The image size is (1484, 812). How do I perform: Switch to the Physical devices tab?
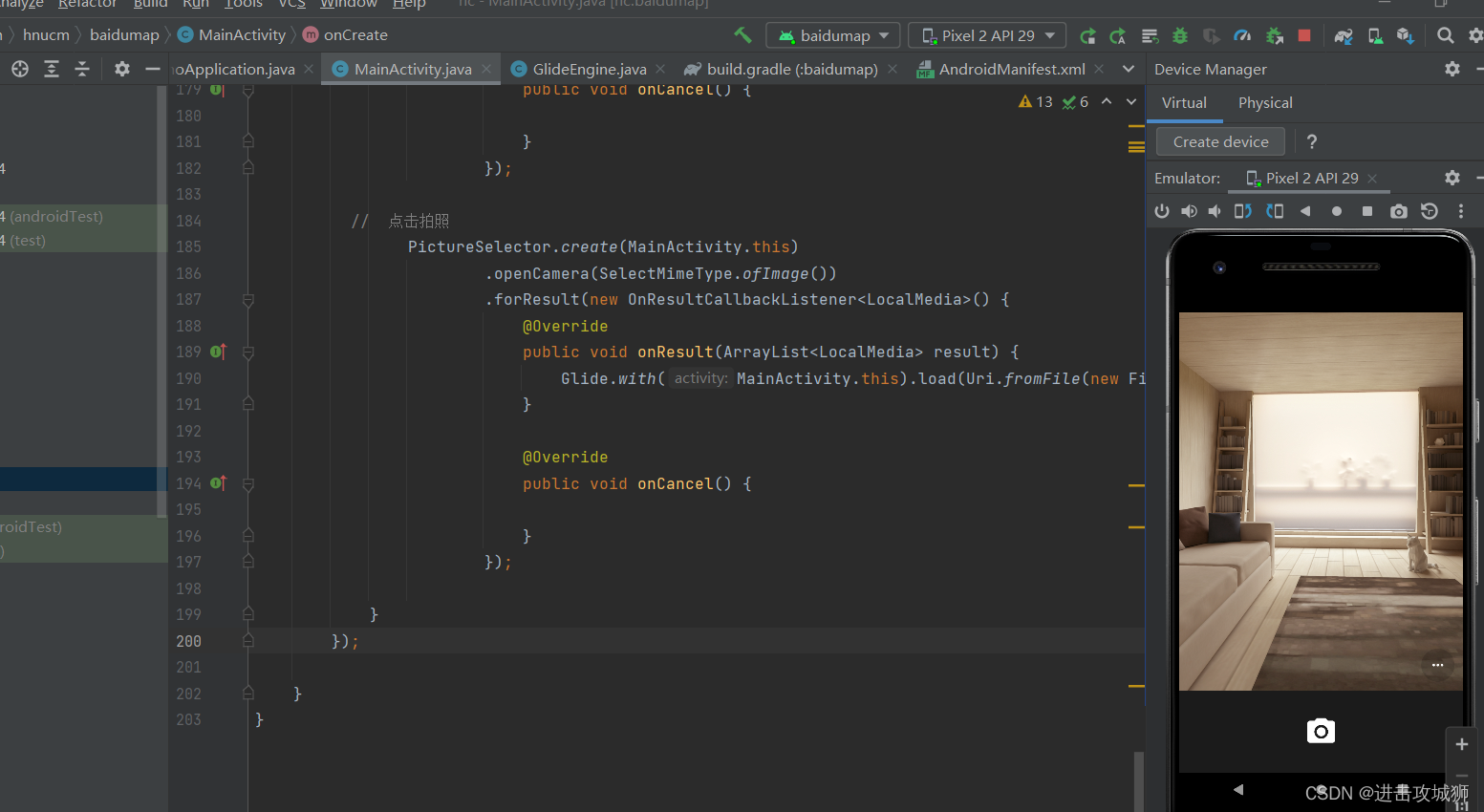(1265, 103)
